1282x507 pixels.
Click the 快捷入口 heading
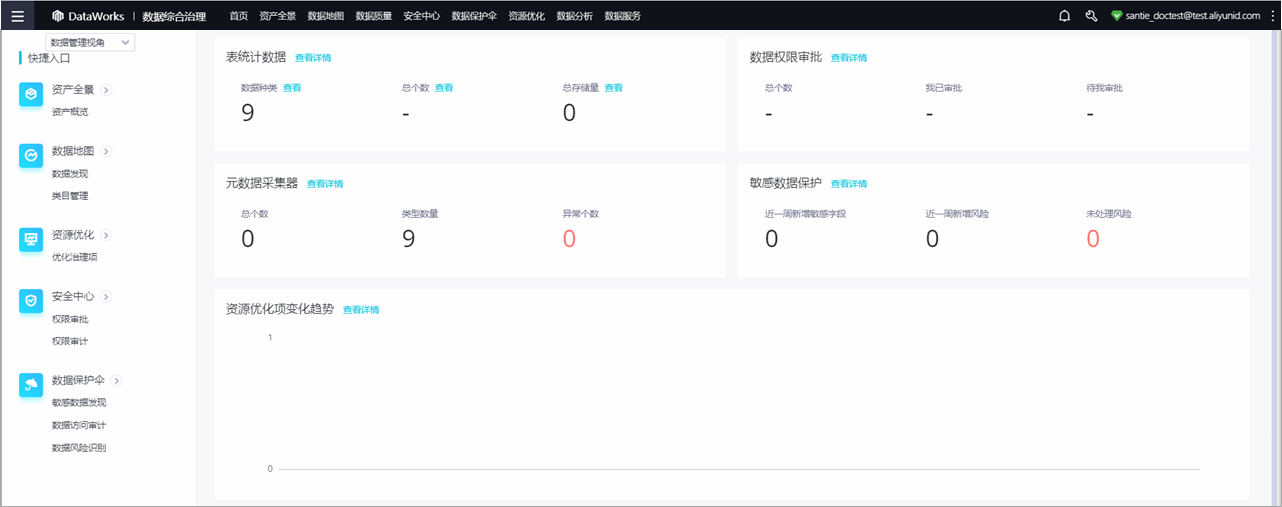tap(49, 59)
